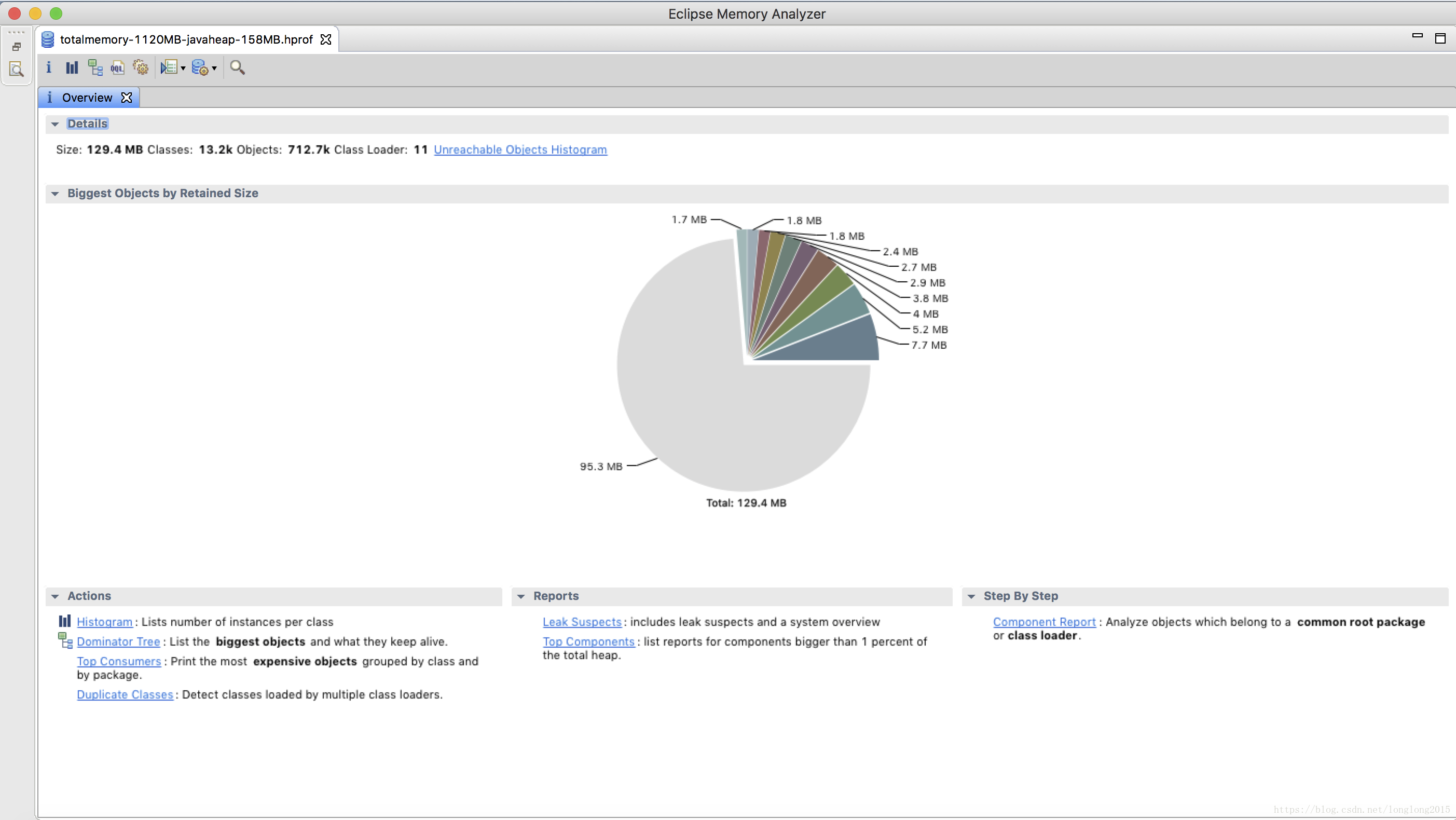1456x820 pixels.
Task: Click the Total: 129.4 MB text
Action: pos(746,503)
